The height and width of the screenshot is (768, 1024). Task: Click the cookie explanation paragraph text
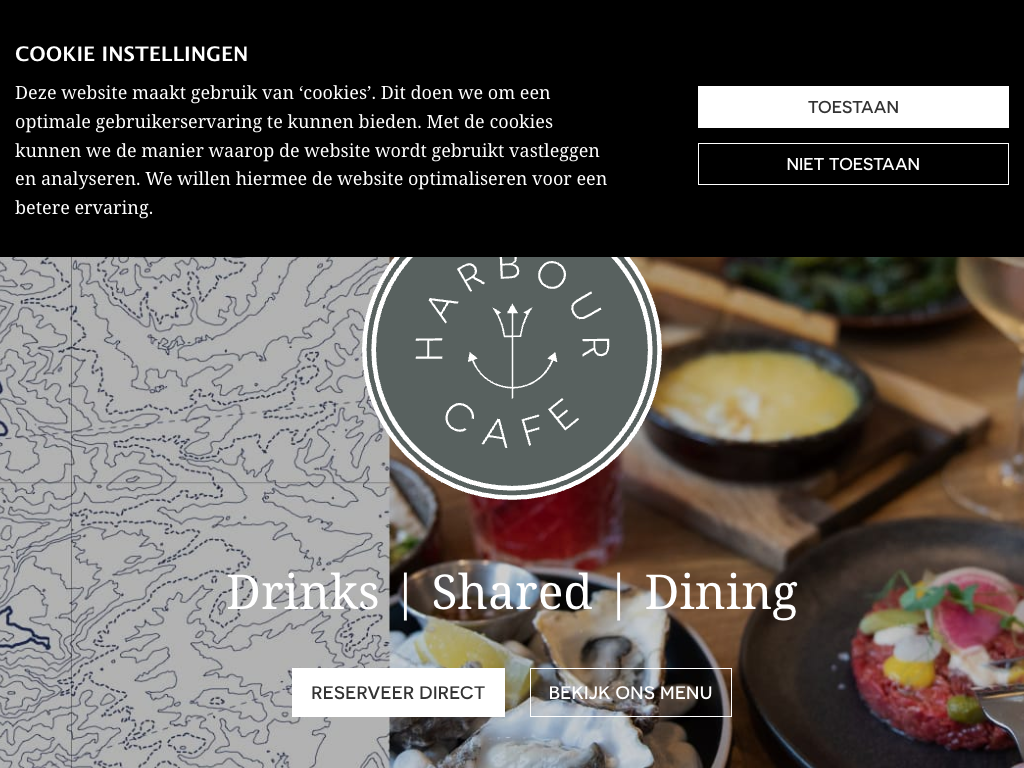point(311,150)
